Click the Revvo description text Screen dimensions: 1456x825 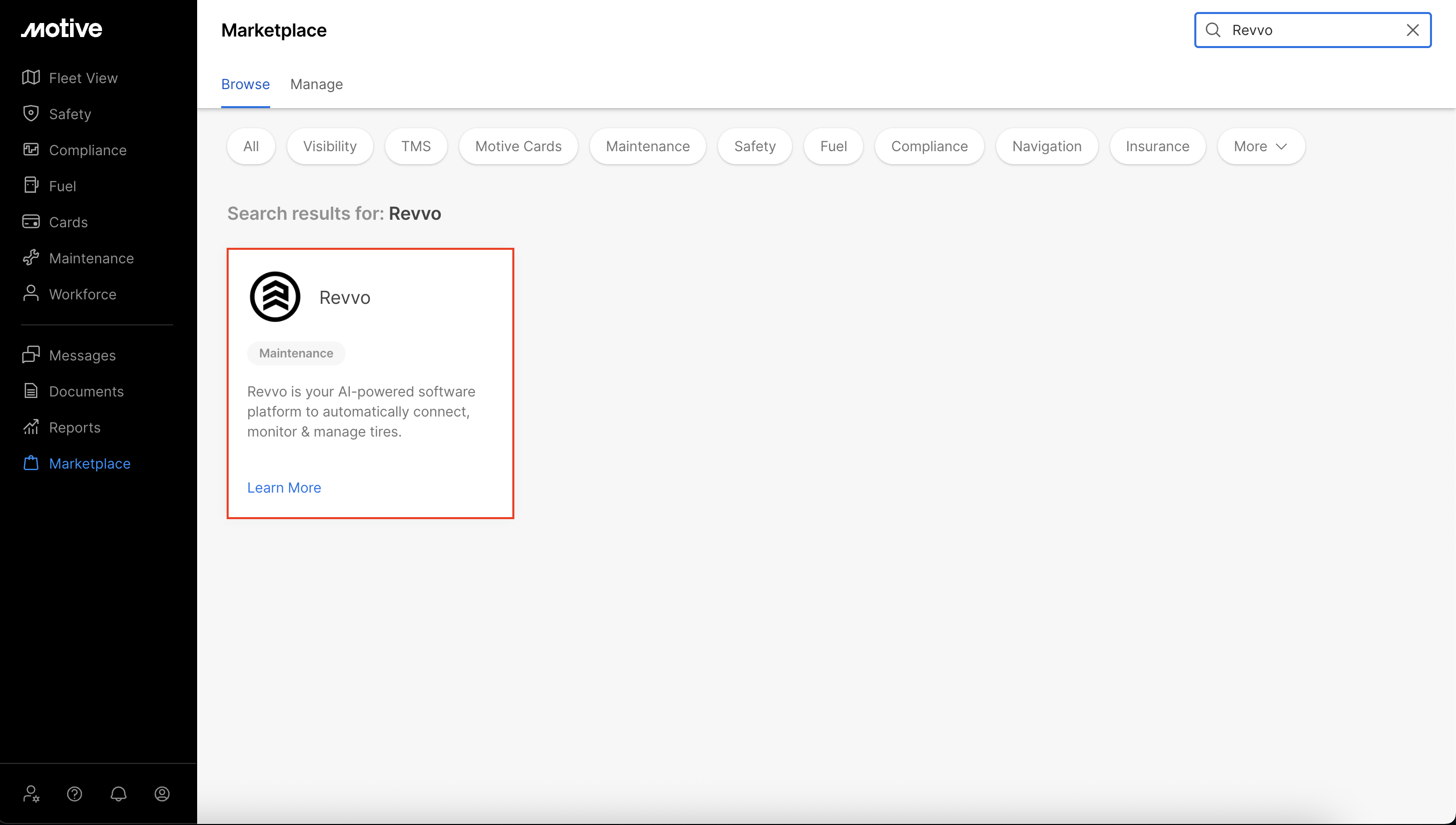pos(361,411)
